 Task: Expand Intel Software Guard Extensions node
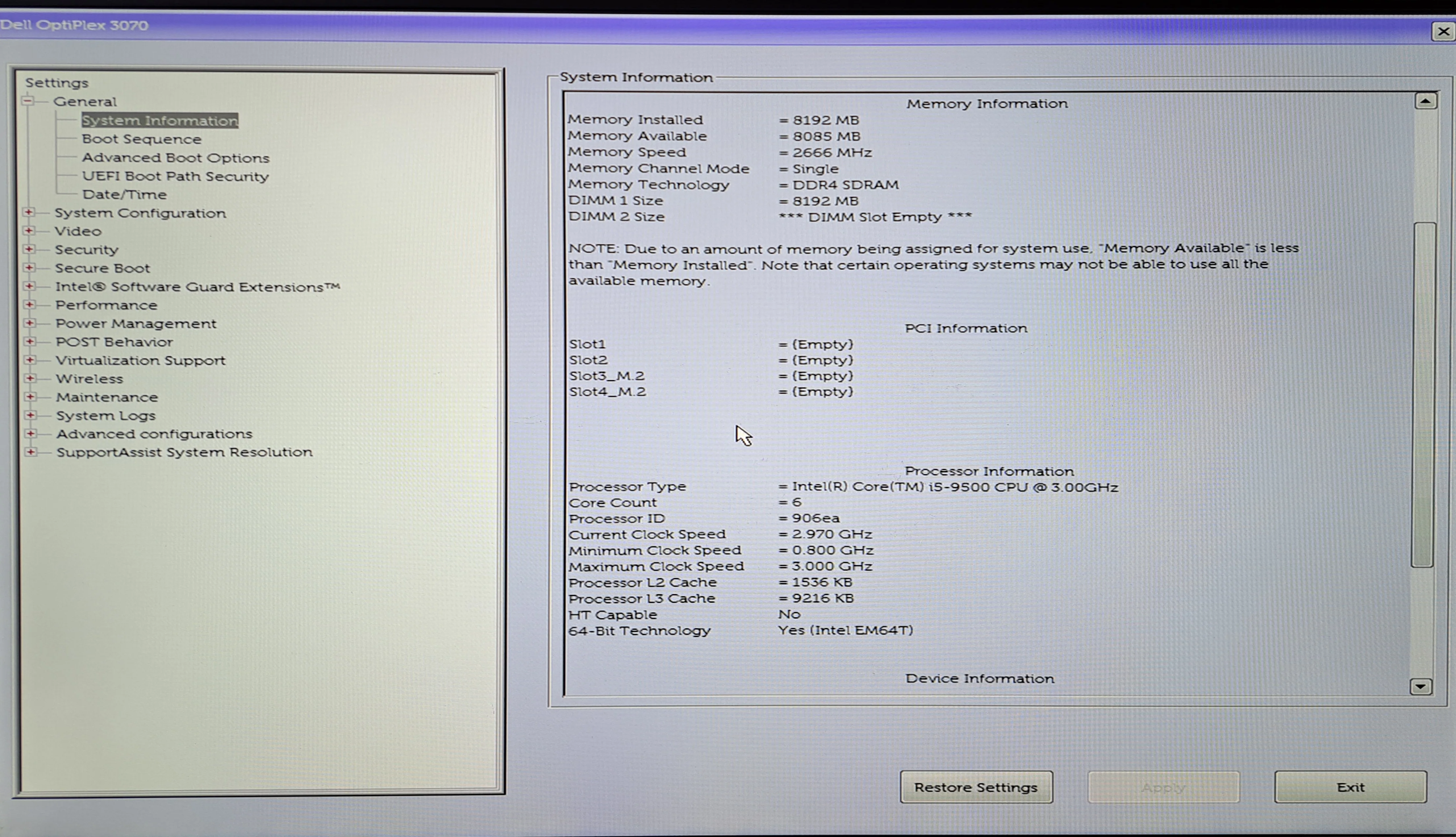[x=29, y=286]
